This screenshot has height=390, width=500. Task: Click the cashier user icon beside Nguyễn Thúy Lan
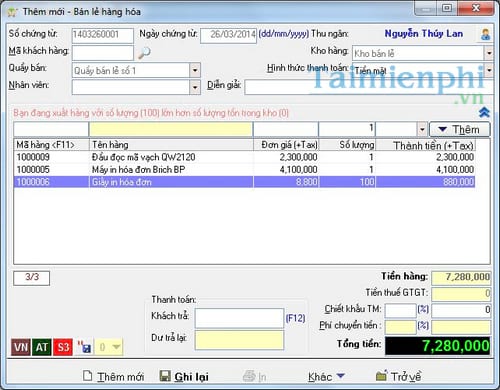[x=485, y=34]
